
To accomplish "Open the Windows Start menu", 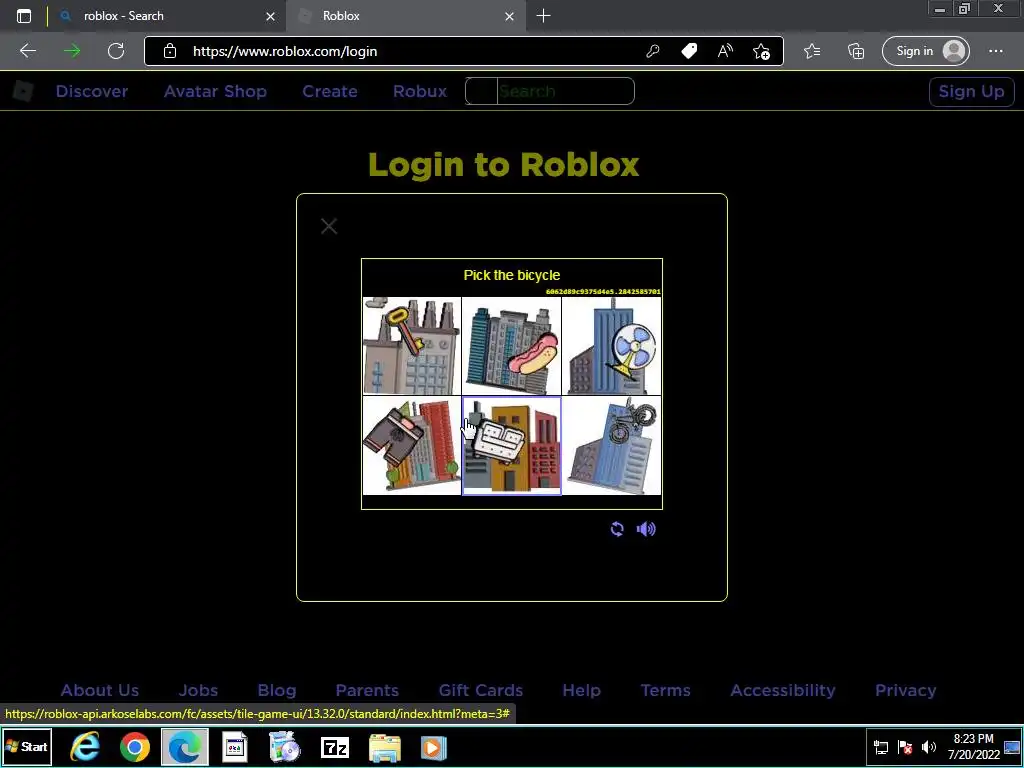I will [27, 746].
